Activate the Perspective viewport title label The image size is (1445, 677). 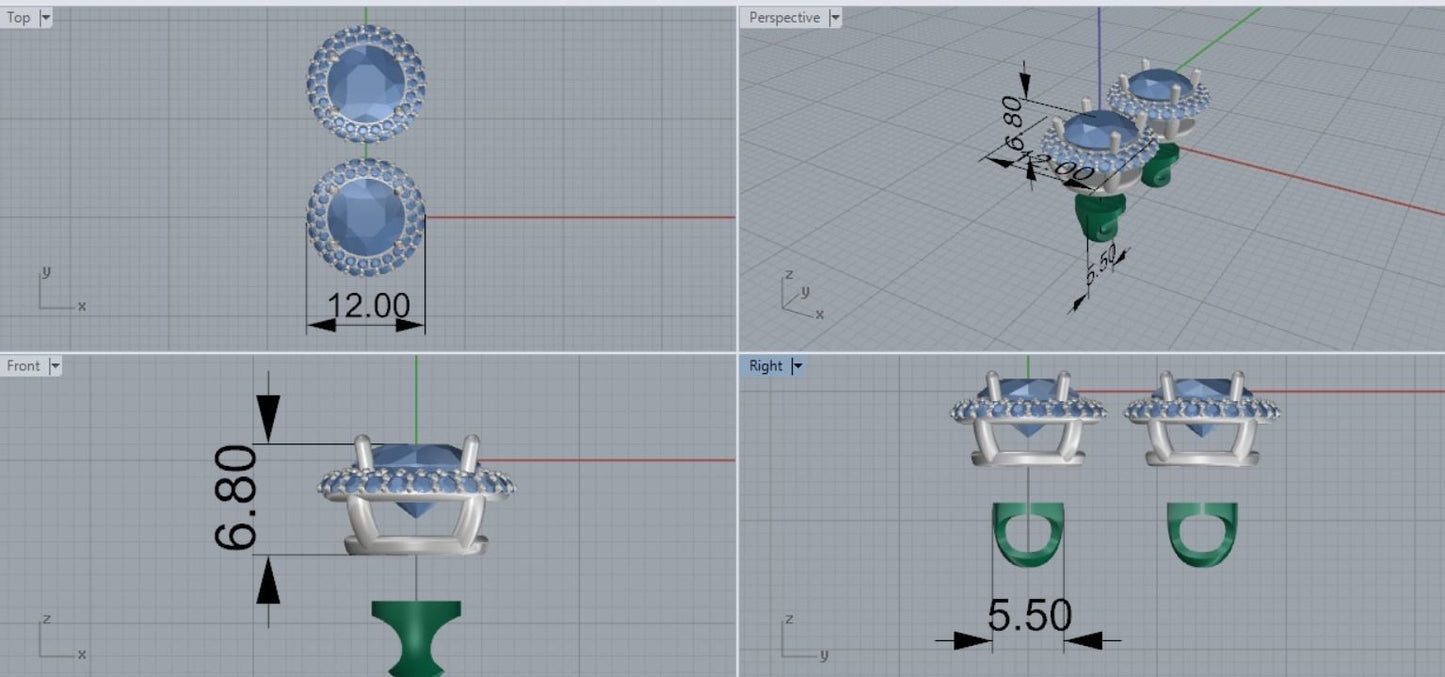[784, 18]
